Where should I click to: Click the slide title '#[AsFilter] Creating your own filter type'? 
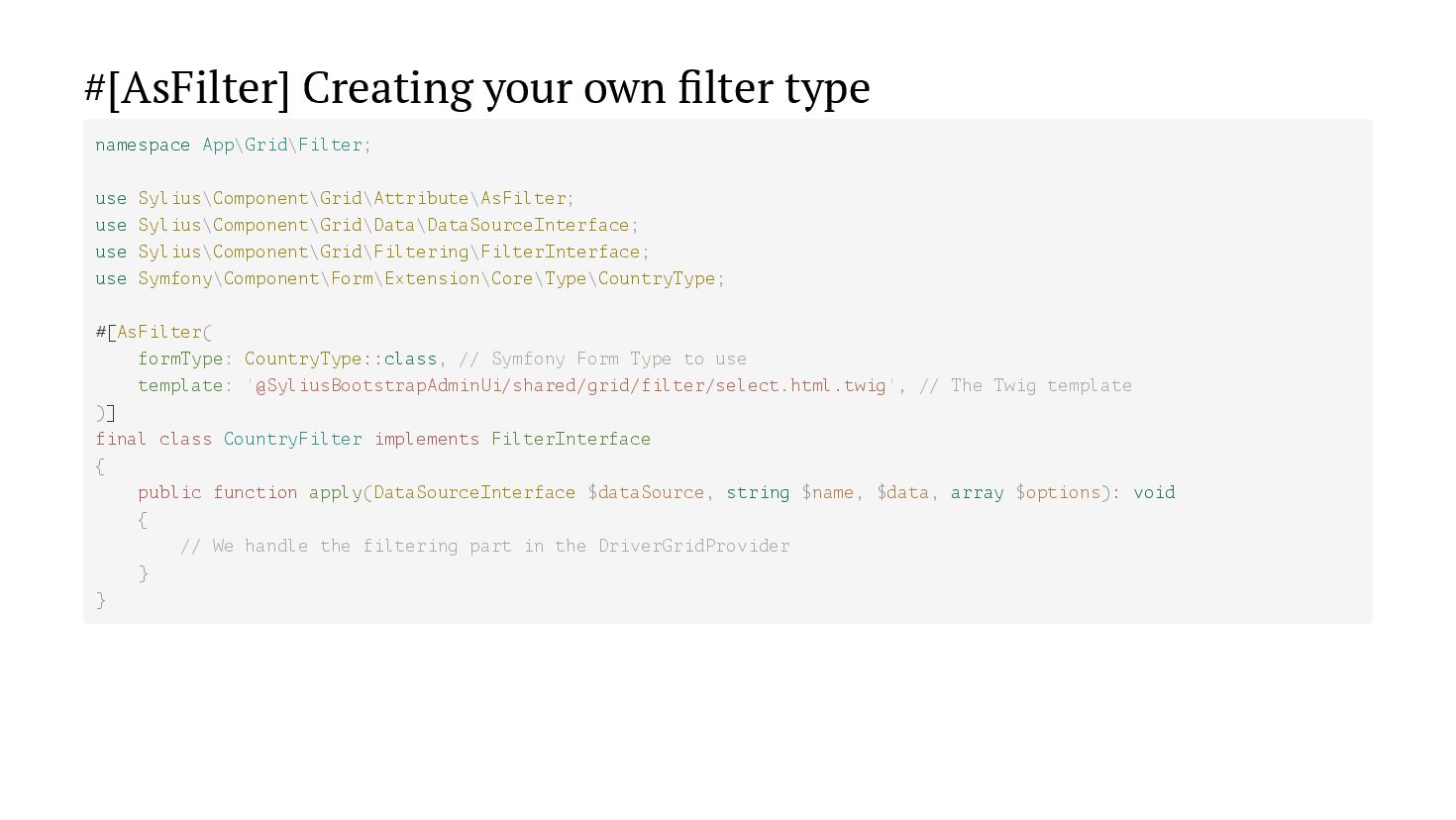(476, 87)
